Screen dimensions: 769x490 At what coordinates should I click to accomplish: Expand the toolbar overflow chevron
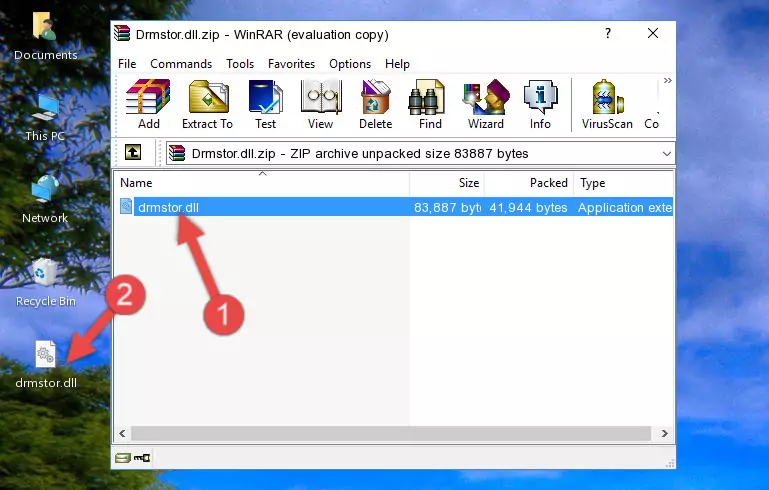[667, 80]
